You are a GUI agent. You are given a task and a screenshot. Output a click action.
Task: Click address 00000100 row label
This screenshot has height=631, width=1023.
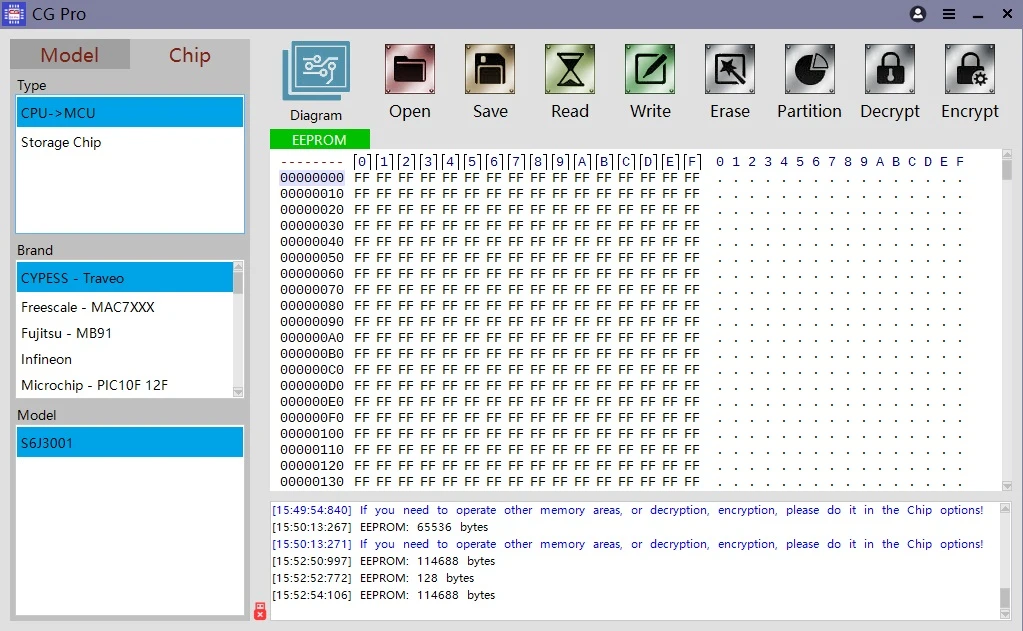tap(312, 433)
